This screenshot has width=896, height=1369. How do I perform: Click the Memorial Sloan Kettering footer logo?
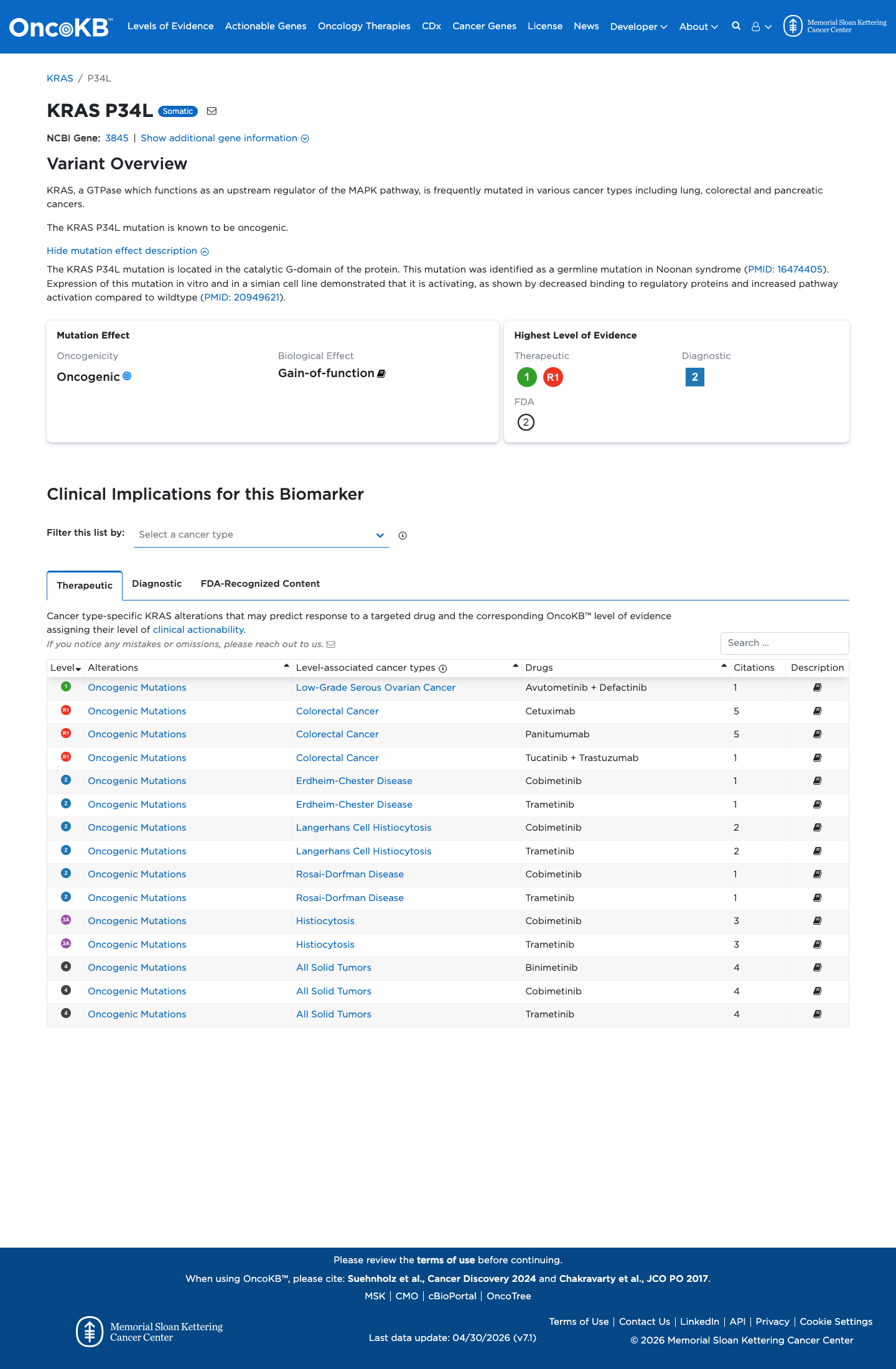[149, 1332]
